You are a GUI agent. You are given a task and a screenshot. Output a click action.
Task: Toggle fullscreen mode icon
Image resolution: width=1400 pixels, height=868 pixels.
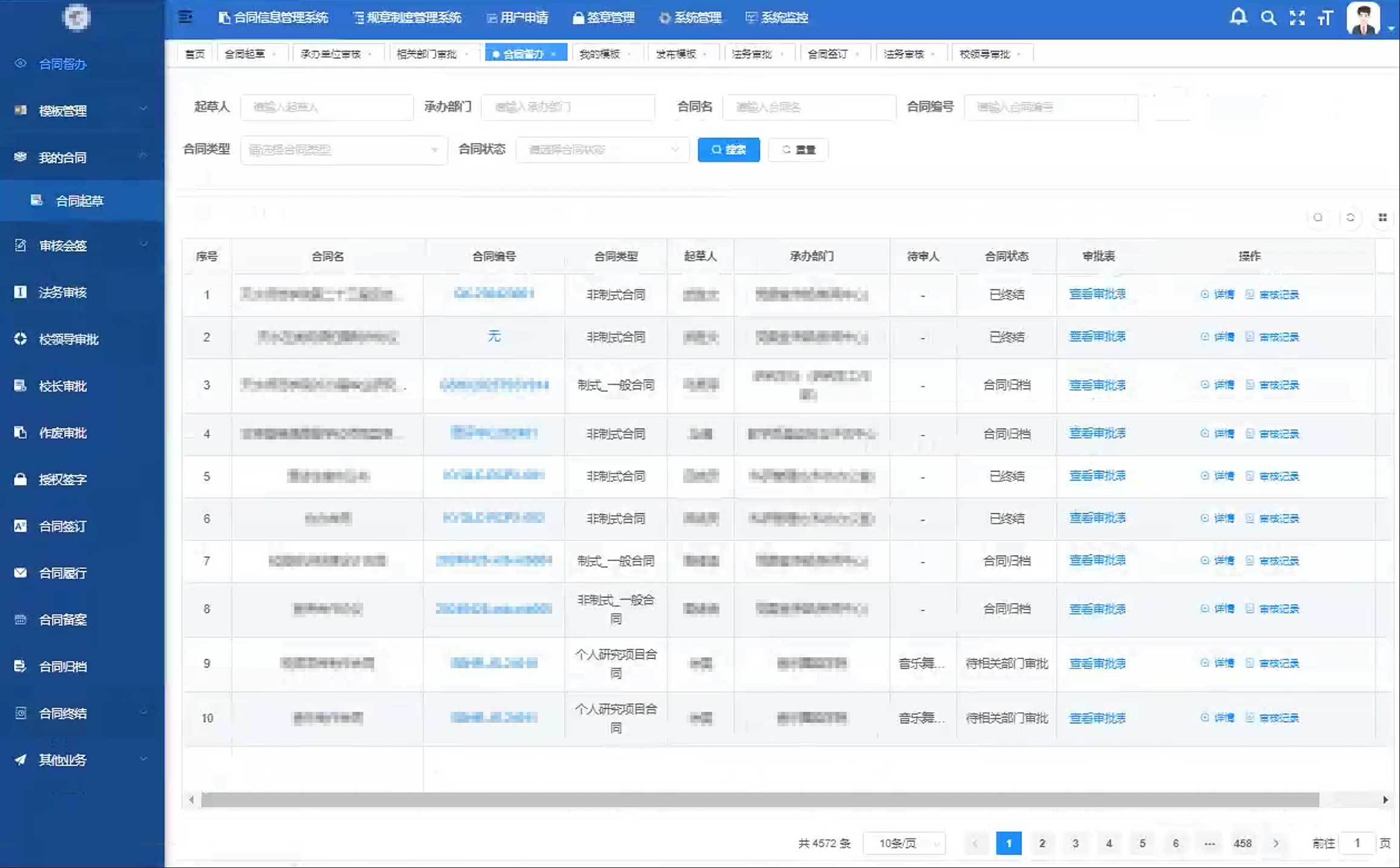tap(1297, 18)
